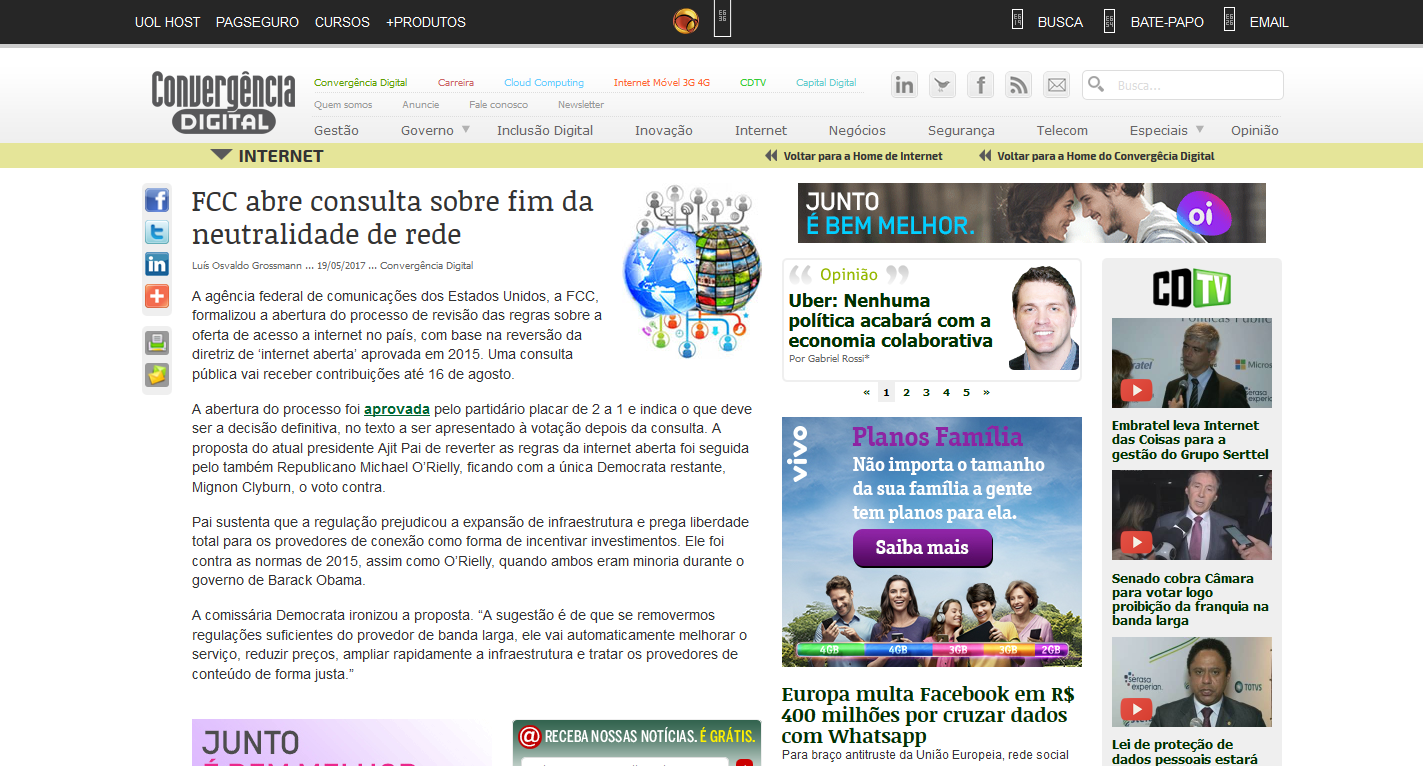The height and width of the screenshot is (766, 1423).
Task: Open the Inovação menu item
Action: click(x=664, y=130)
